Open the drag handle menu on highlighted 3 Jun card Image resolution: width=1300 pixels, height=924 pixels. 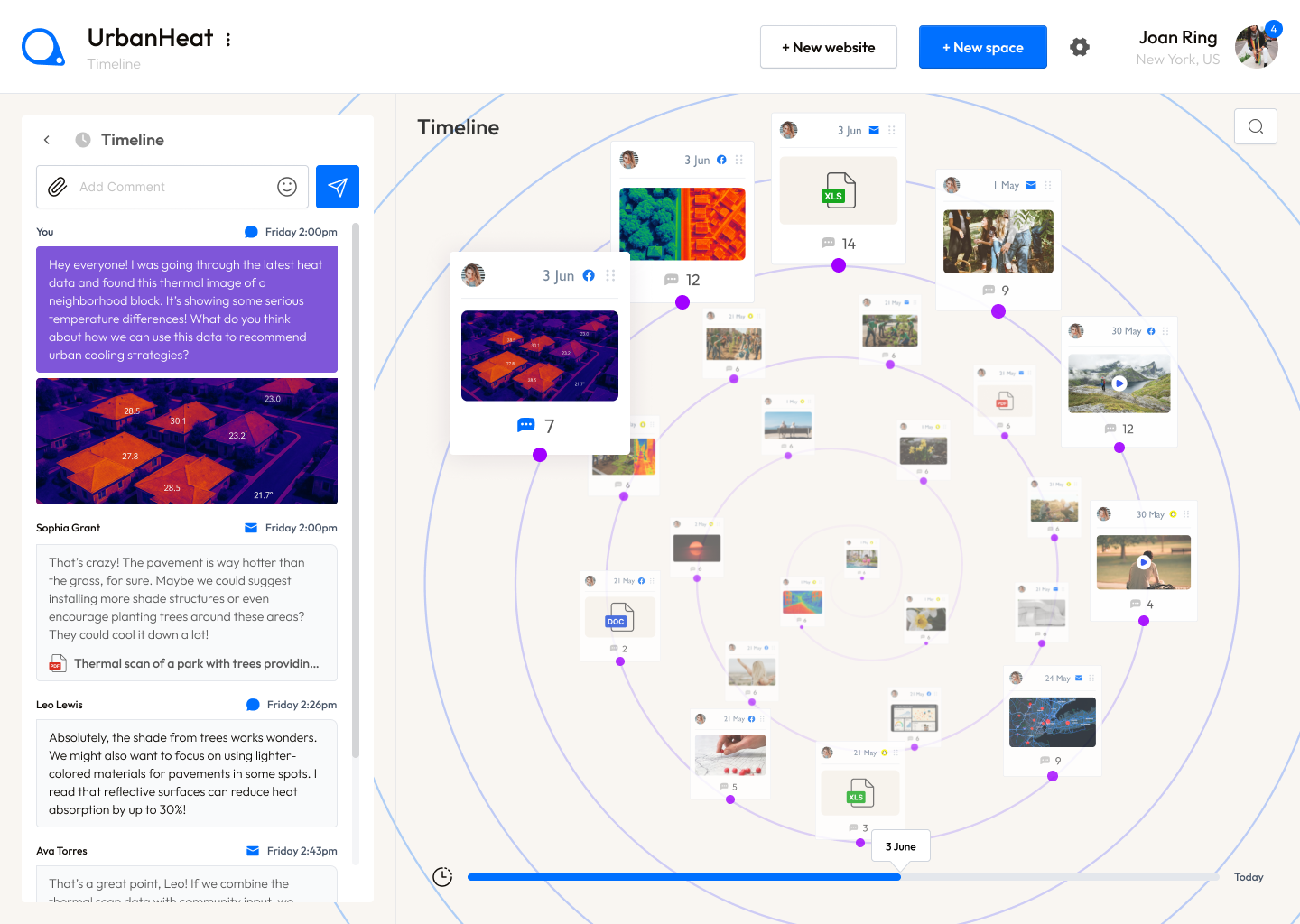(611, 276)
